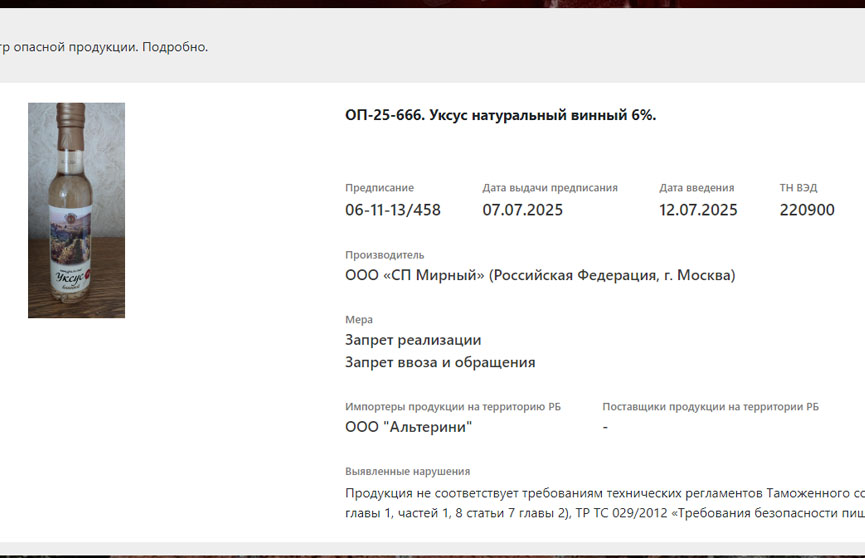Click the "Выявленные нарушения" heading
Screen dimensions: 865x558
[407, 471]
